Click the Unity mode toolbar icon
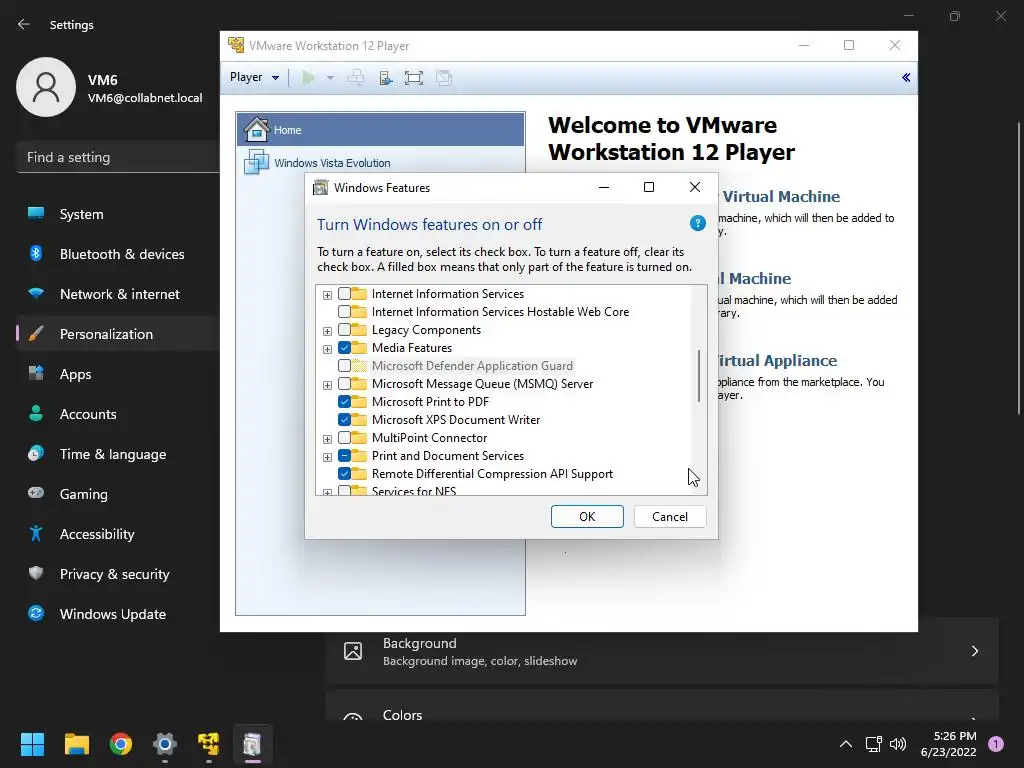Image resolution: width=1024 pixels, height=768 pixels. [x=444, y=78]
